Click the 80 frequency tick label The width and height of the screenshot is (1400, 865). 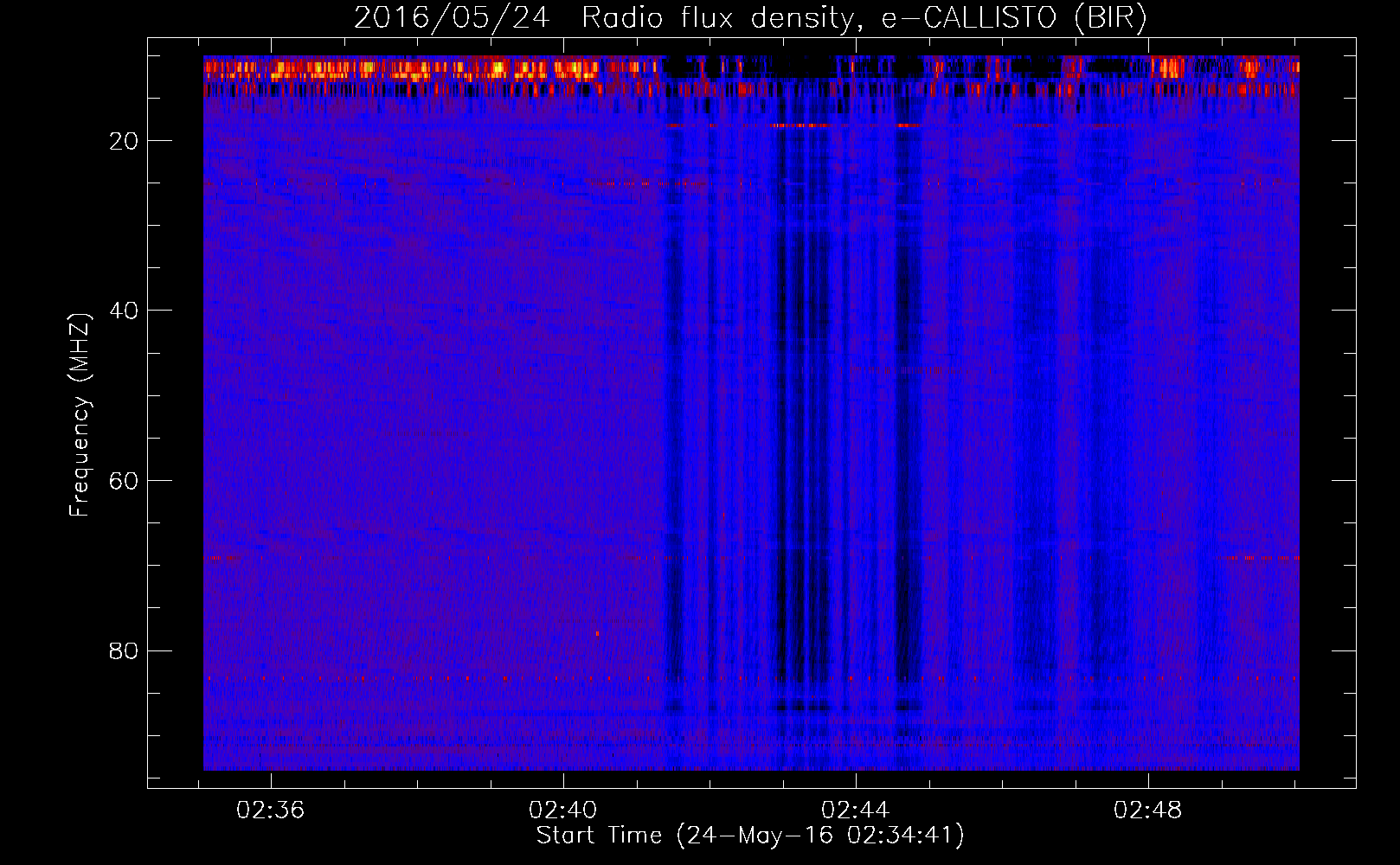[125, 650]
